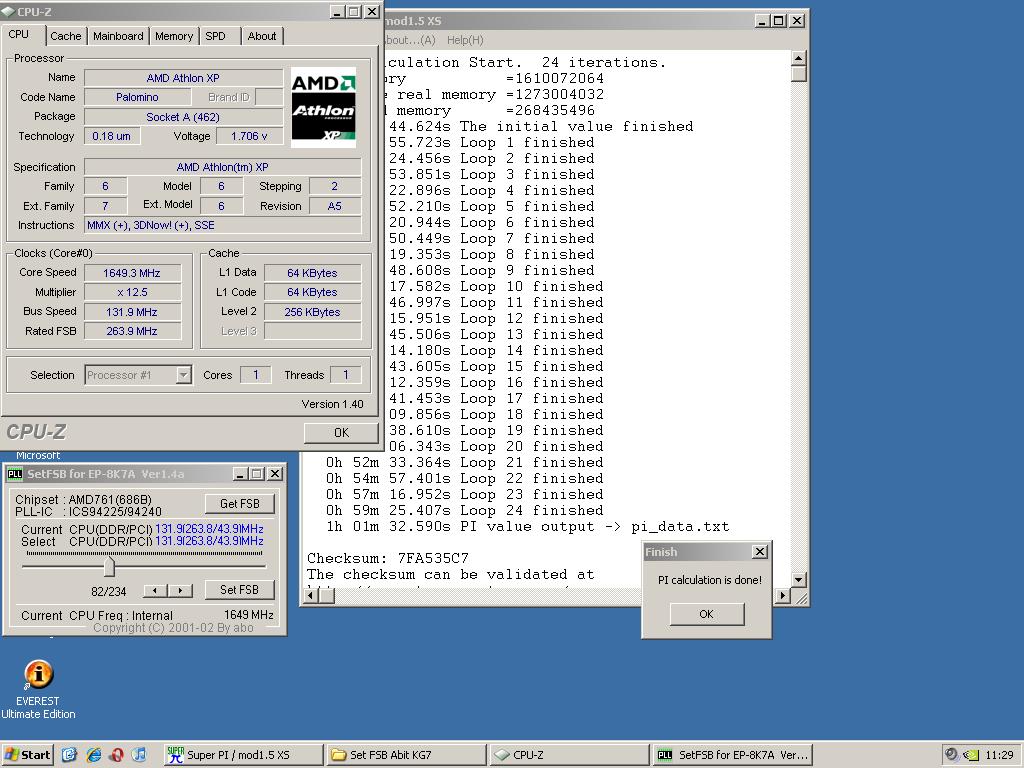Click the Voltage value 1.706 v
The height and width of the screenshot is (768, 1024).
pos(249,136)
